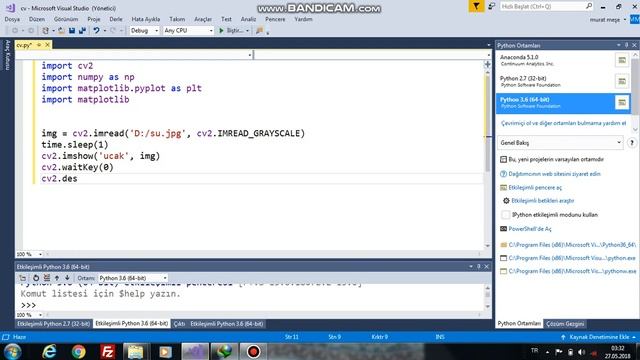640x360 pixels.
Task: Click the Save file toolbar icon
Action: 72,31
